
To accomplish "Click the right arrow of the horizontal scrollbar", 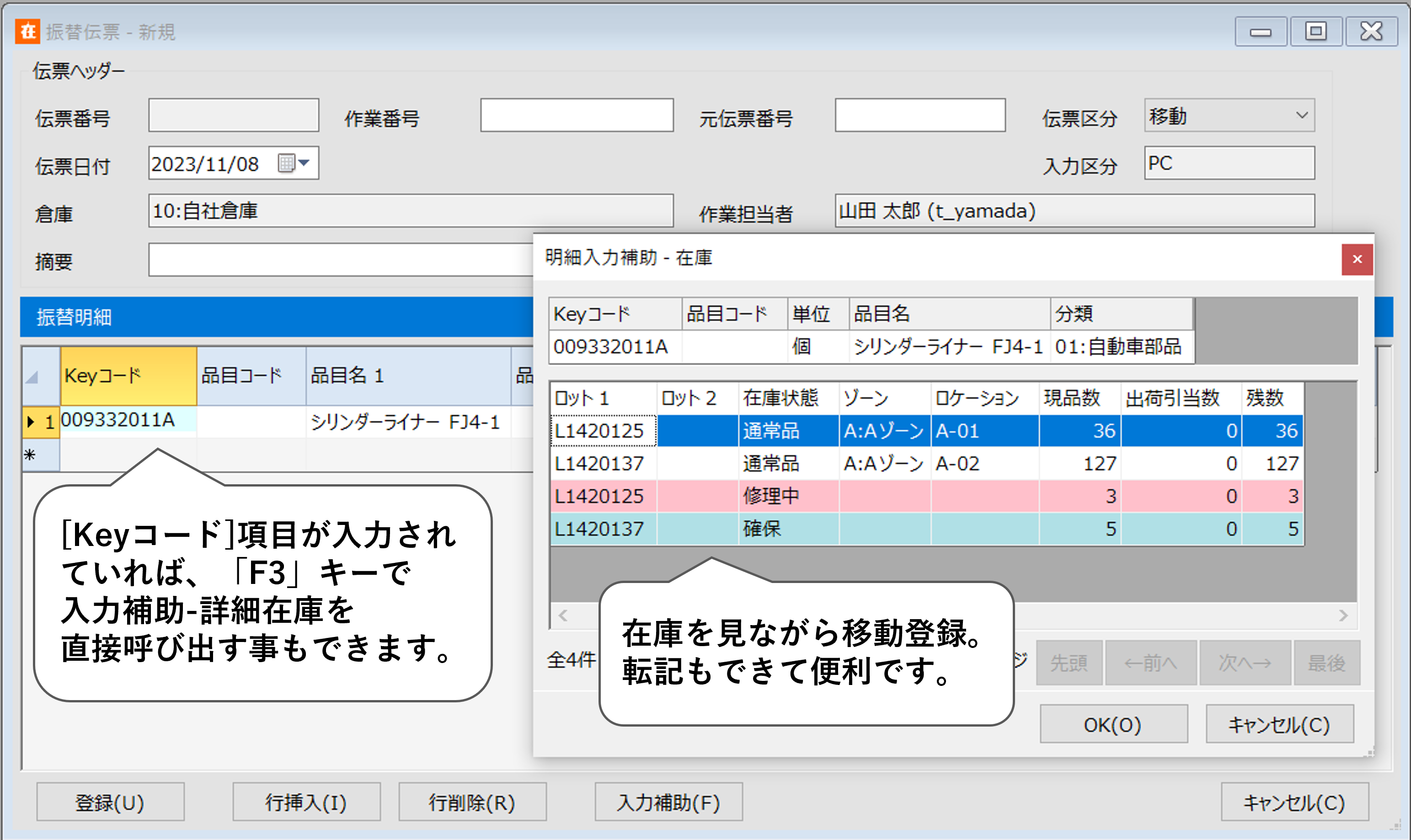I will coord(1344,615).
